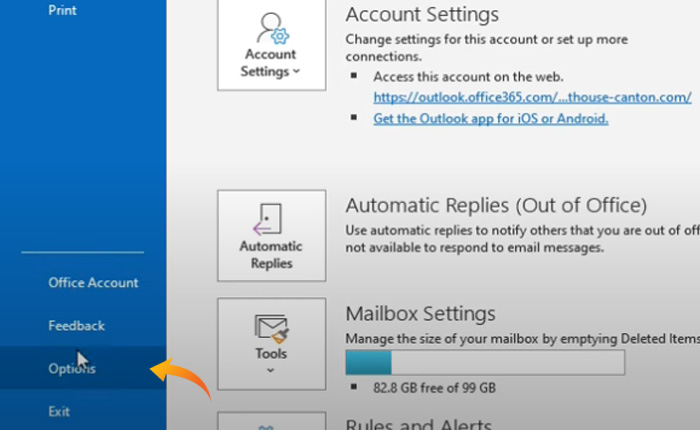Click the Tools envelope icon
The image size is (700, 430).
click(271, 326)
